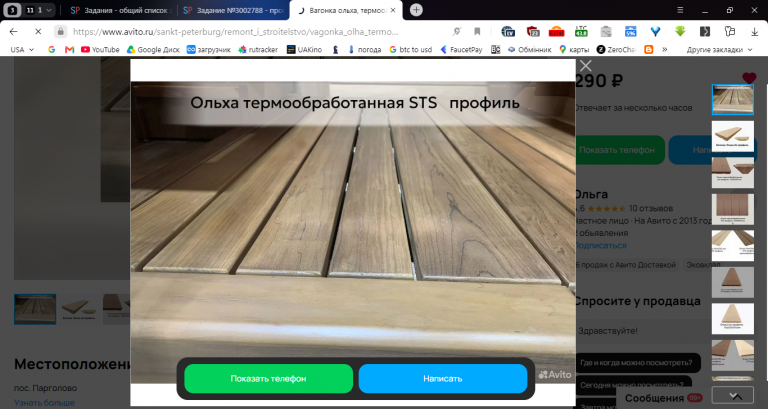This screenshot has height=409, width=768.
Task: Open the dark bracket sidebar extension
Action: 705,32
